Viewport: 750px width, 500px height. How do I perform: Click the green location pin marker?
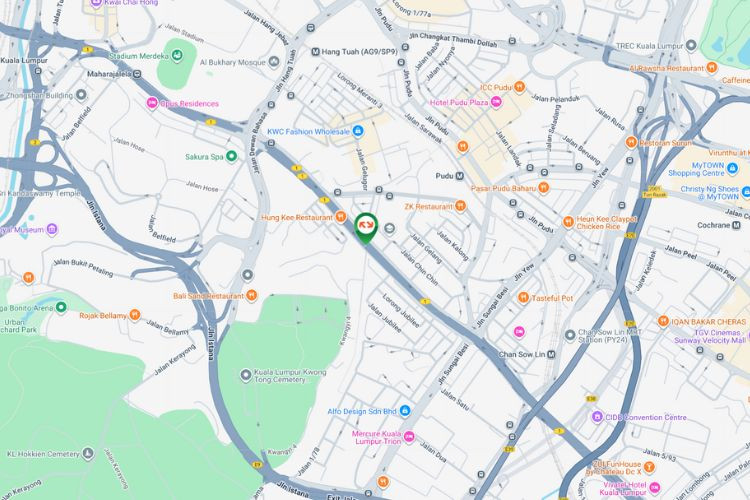pyautogui.click(x=366, y=228)
